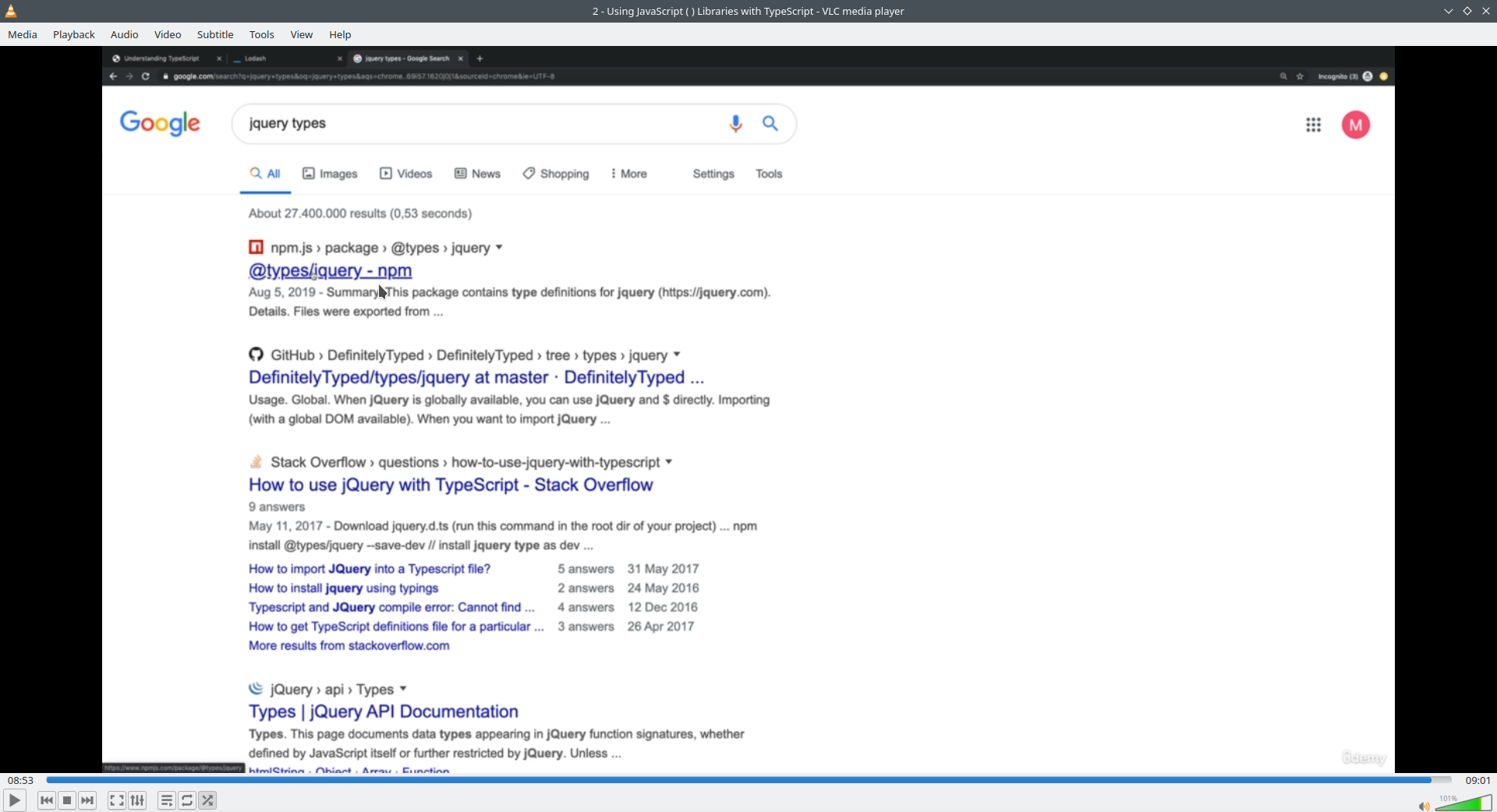Open the Video menu
The height and width of the screenshot is (812, 1497).
click(168, 34)
